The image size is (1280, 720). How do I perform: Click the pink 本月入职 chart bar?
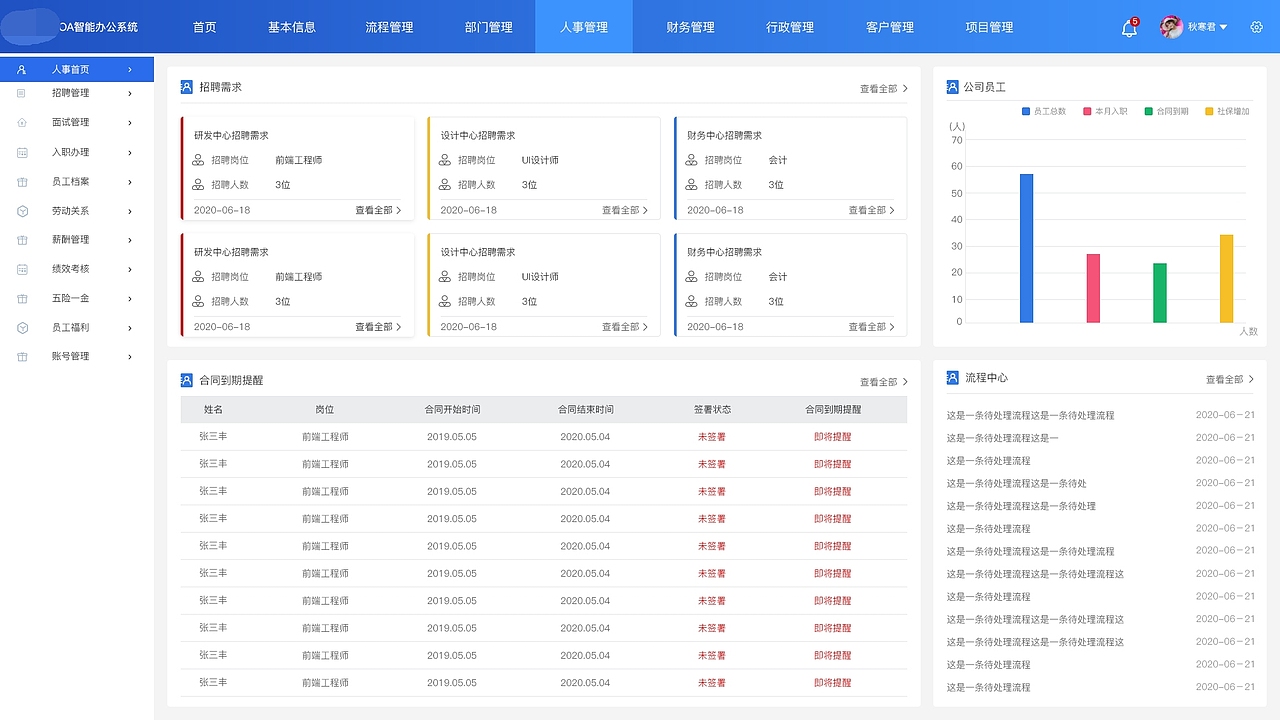pos(1093,288)
